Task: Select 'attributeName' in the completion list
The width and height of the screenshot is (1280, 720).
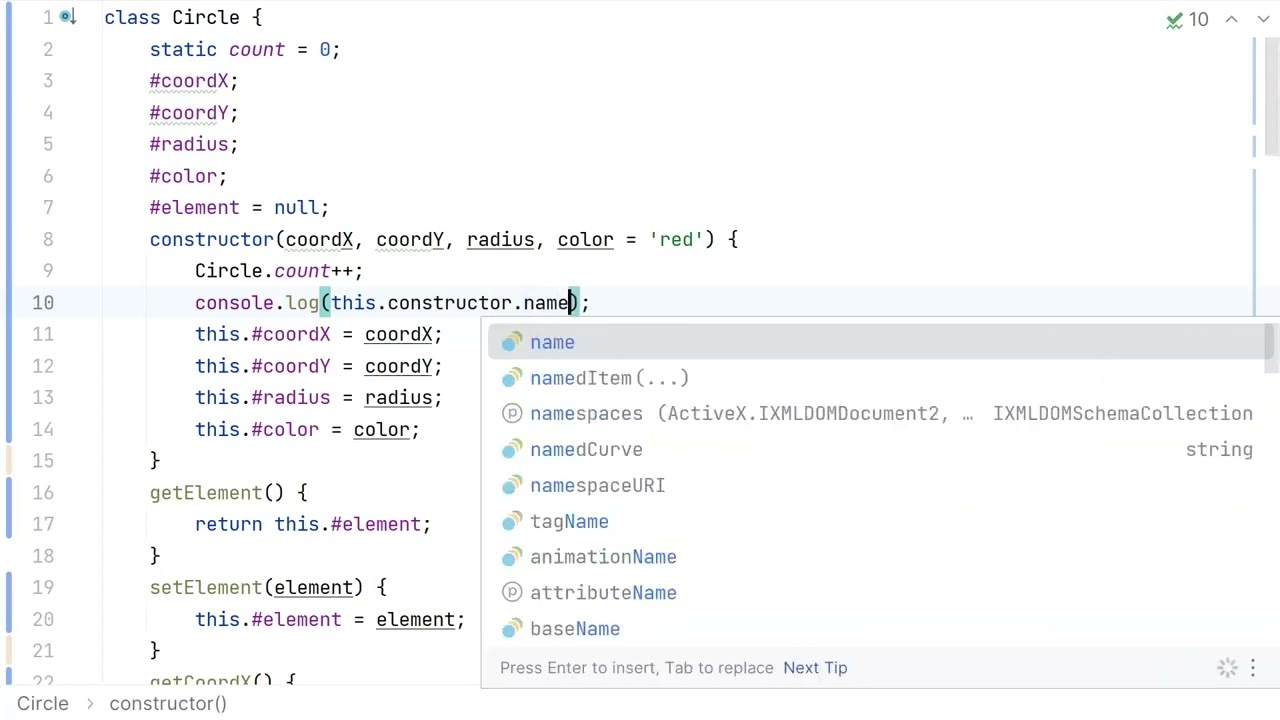Action: click(875, 593)
